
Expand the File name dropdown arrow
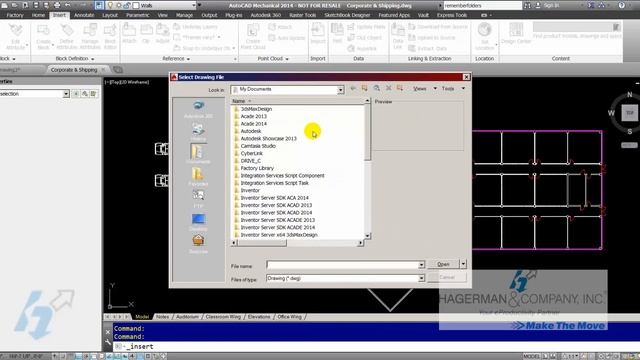coord(421,265)
